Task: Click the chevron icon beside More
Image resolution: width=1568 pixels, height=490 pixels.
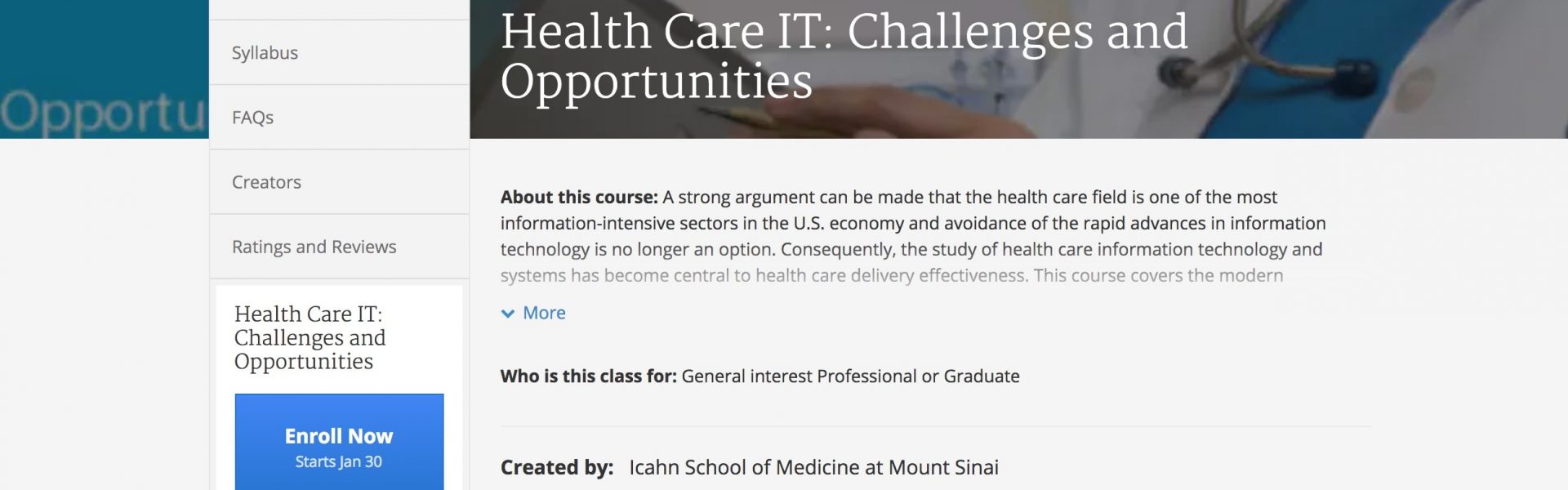Action: pyautogui.click(x=508, y=314)
